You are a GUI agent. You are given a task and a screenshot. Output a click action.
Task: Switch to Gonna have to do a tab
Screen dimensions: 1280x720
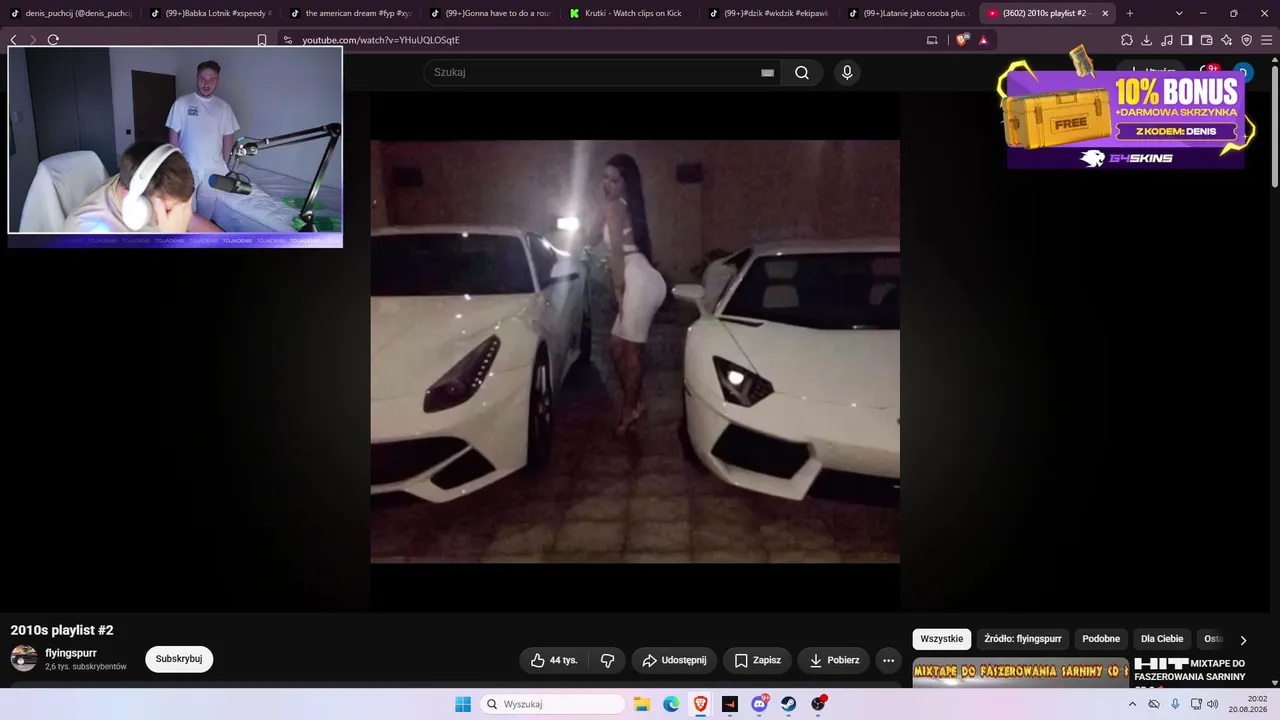tap(490, 13)
